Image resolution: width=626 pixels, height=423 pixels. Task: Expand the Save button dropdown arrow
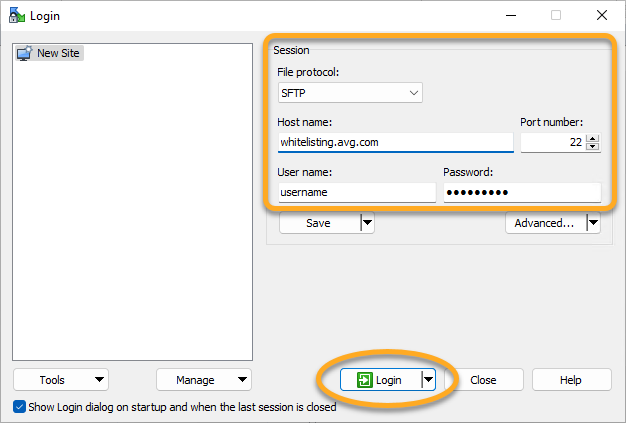[x=367, y=223]
